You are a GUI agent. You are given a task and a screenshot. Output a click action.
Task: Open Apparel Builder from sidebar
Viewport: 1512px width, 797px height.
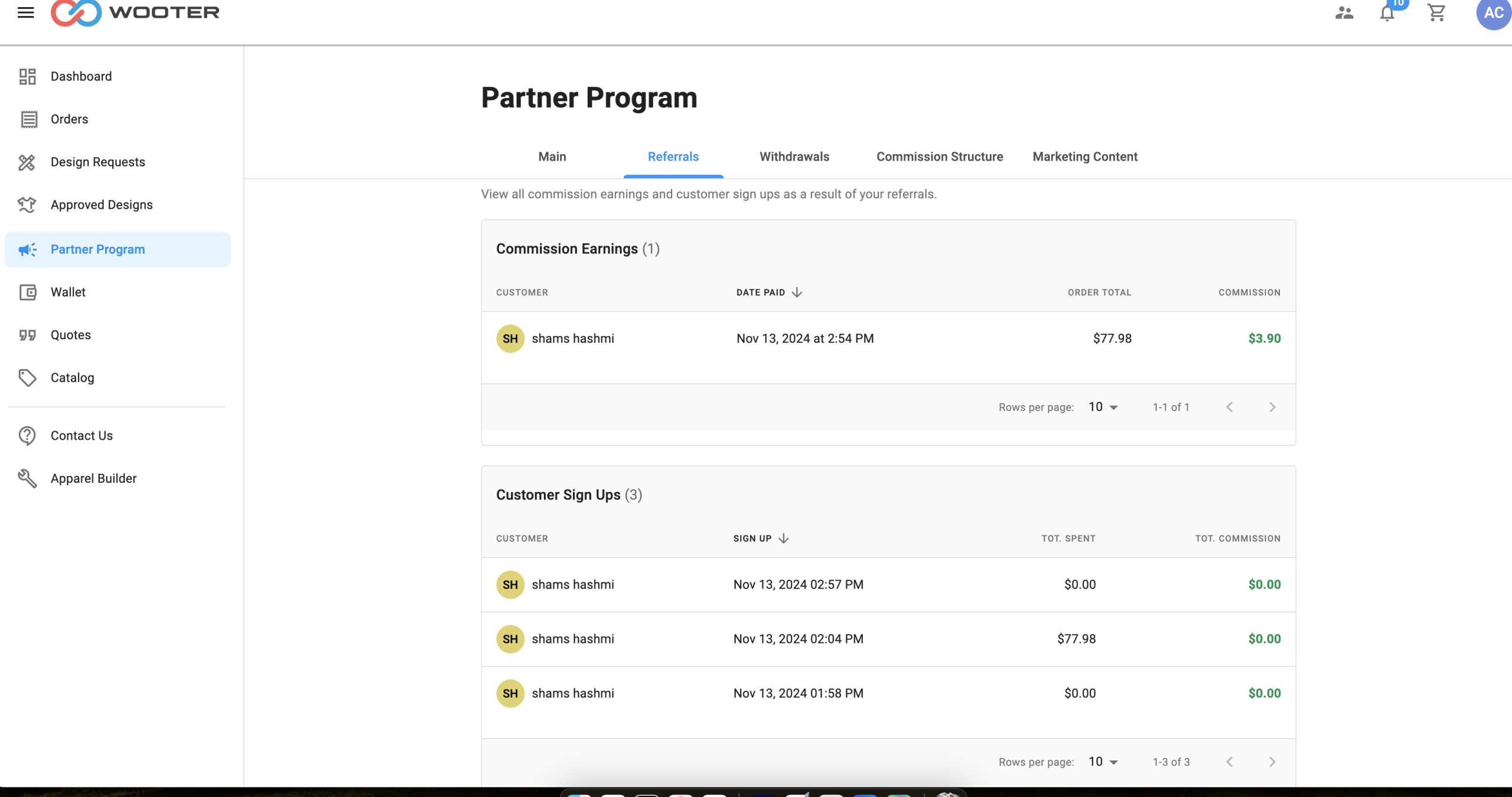coord(93,478)
